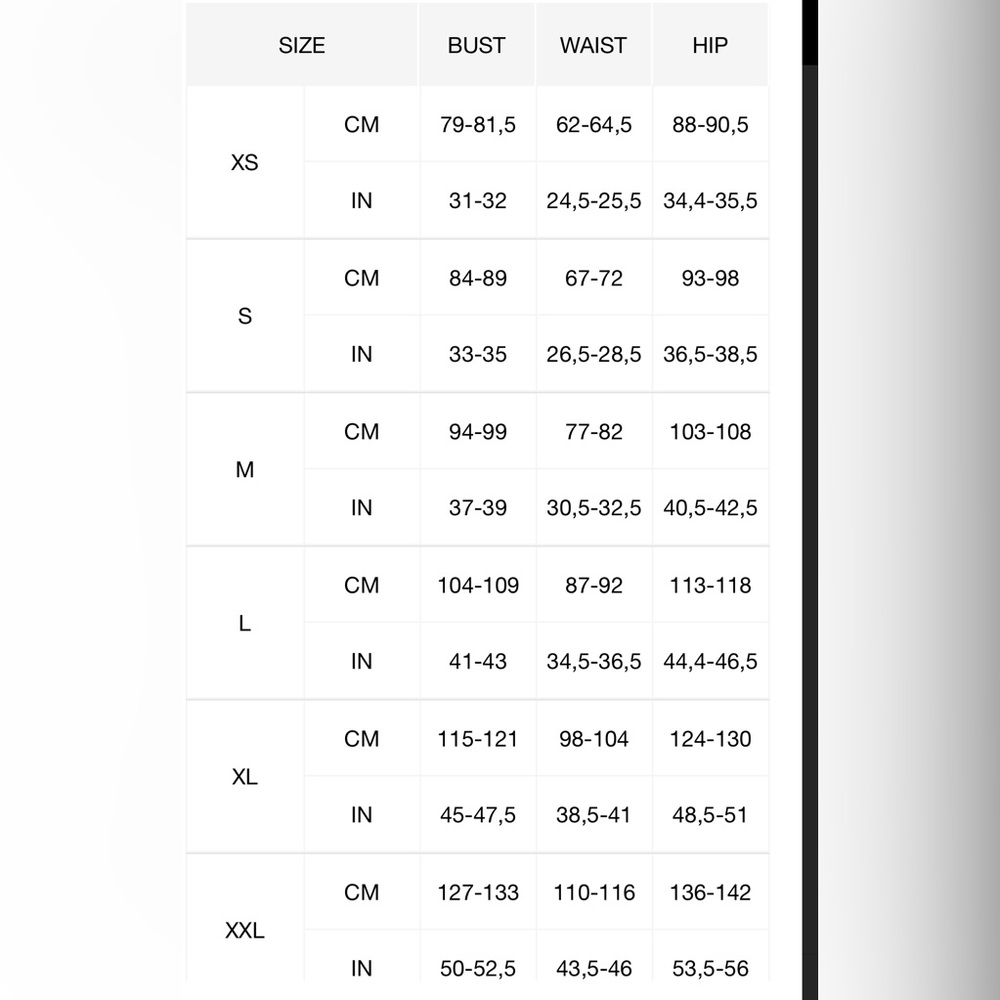Image resolution: width=1000 pixels, height=1000 pixels.
Task: Select the M size row label
Action: 244,470
